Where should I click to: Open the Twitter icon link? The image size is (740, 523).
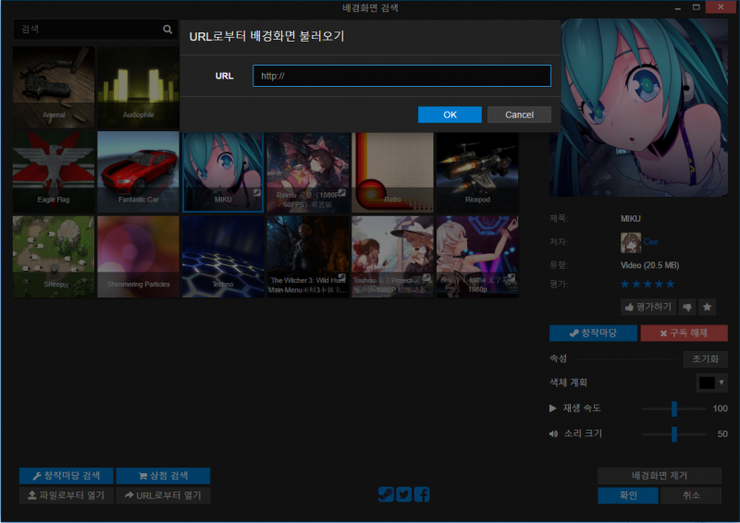point(404,494)
